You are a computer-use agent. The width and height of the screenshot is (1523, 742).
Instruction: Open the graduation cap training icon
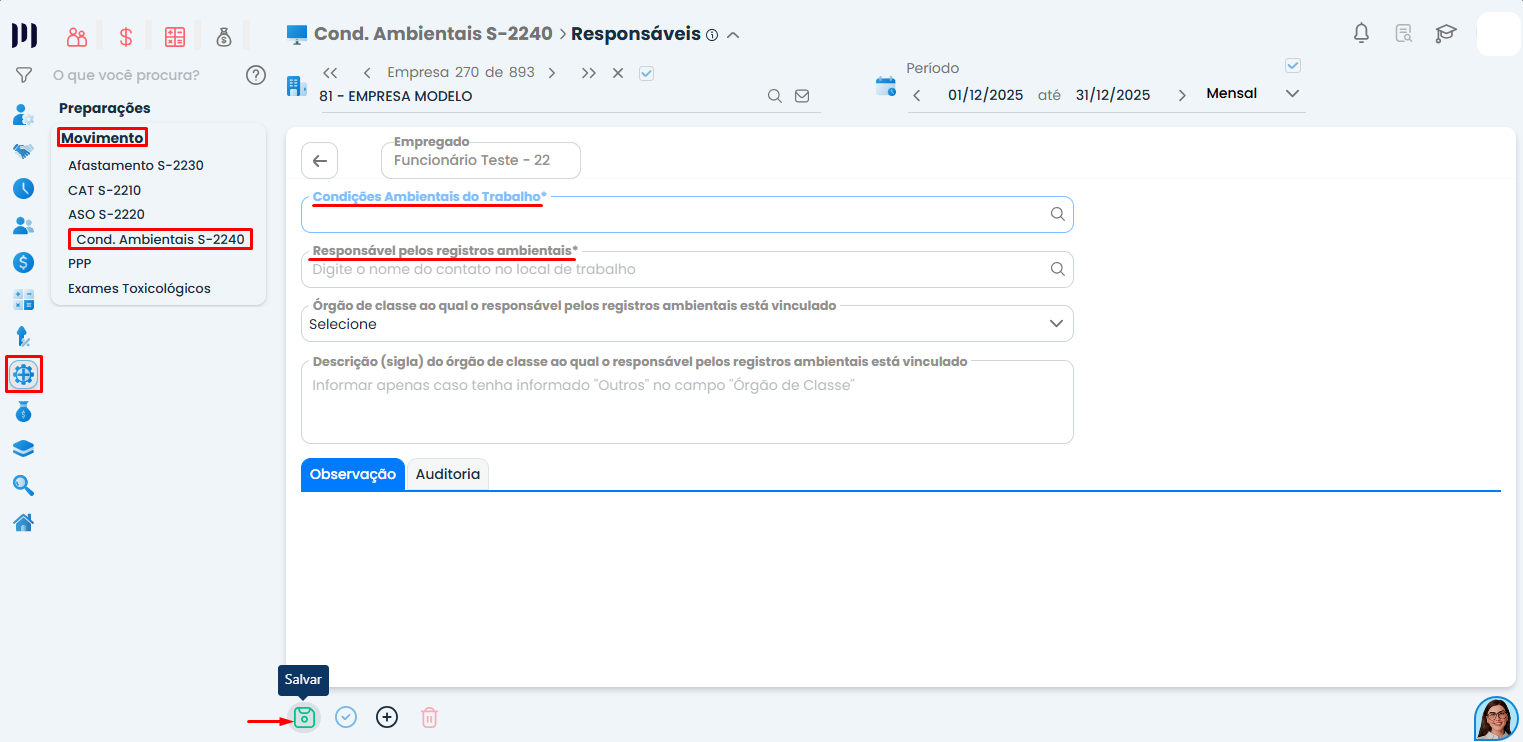[1446, 33]
